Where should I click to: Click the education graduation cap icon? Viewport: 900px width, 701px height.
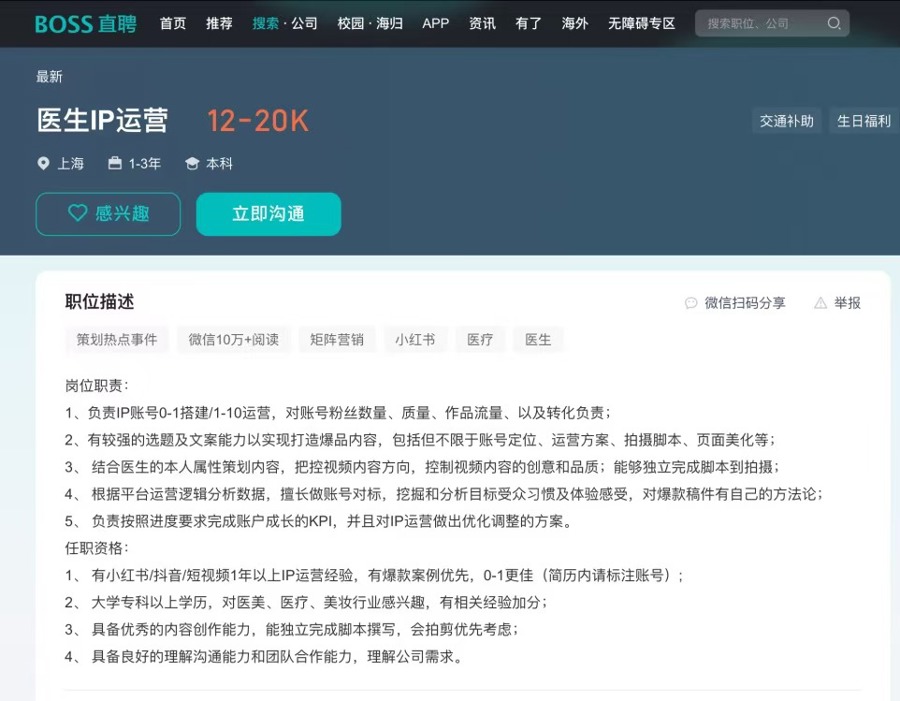tap(192, 163)
